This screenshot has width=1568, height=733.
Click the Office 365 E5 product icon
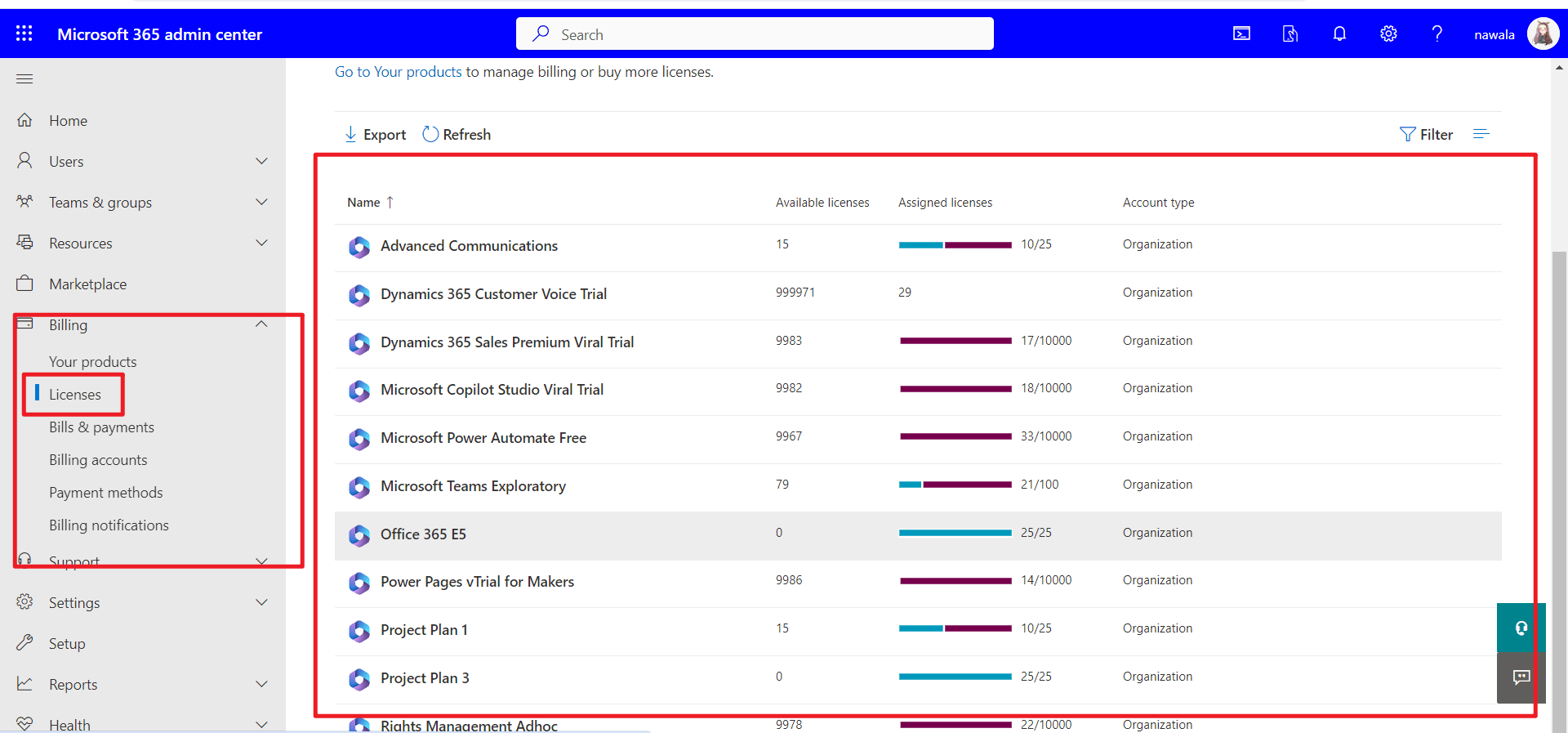pyautogui.click(x=359, y=535)
